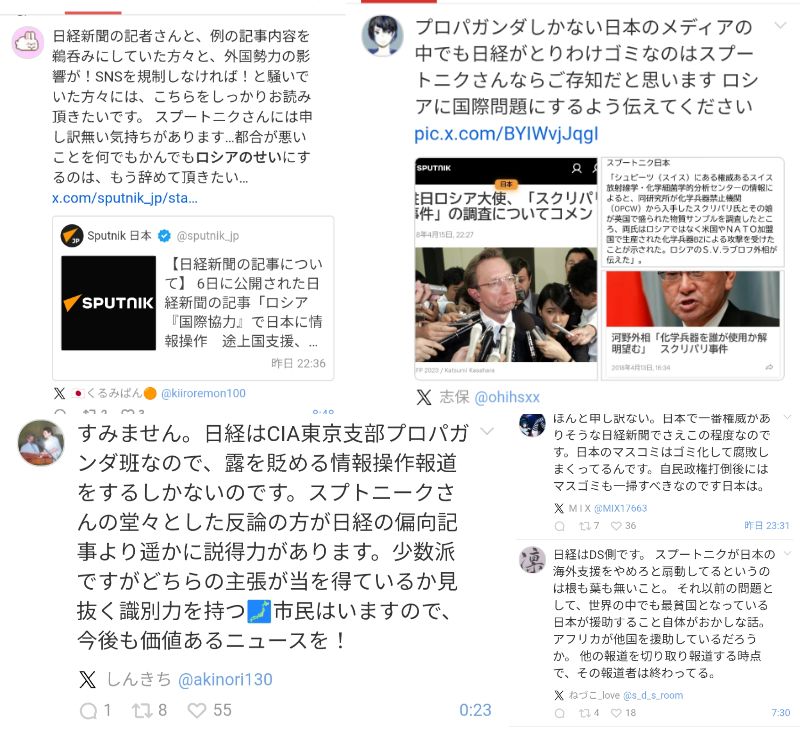Open the @ohihsxx profile handle
The image size is (800, 732).
click(x=507, y=397)
